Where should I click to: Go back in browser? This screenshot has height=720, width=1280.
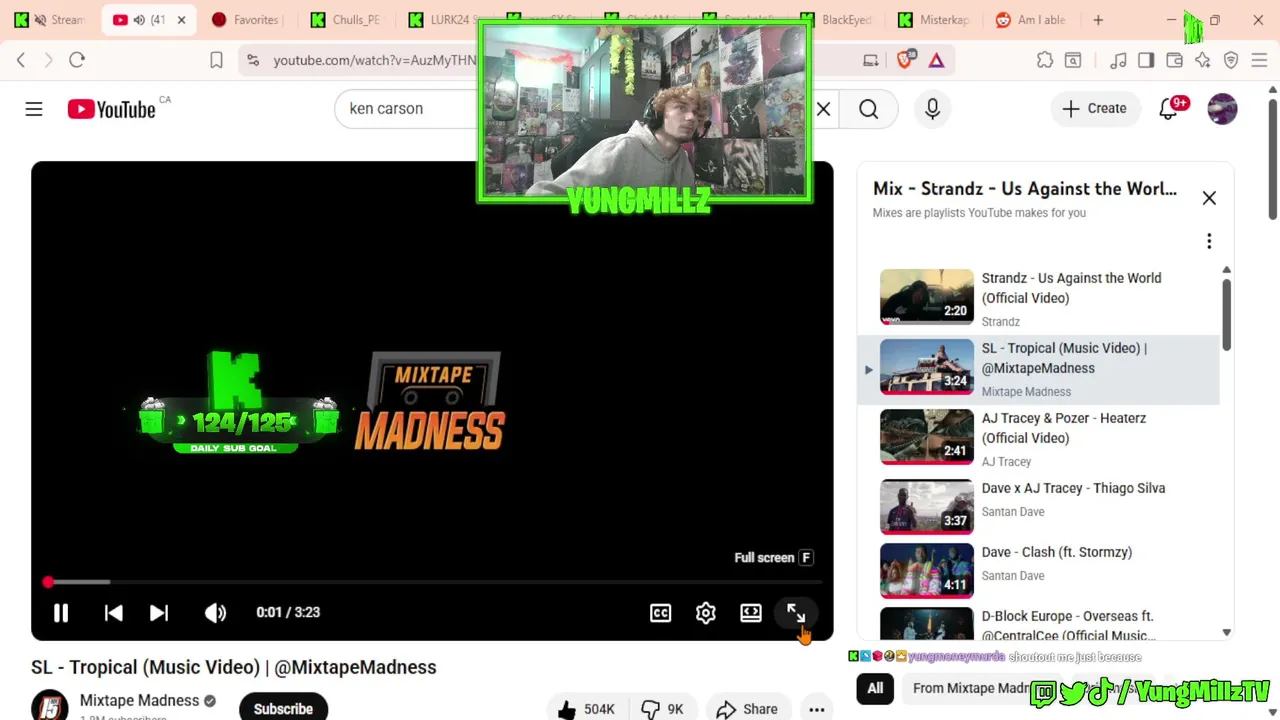(21, 60)
